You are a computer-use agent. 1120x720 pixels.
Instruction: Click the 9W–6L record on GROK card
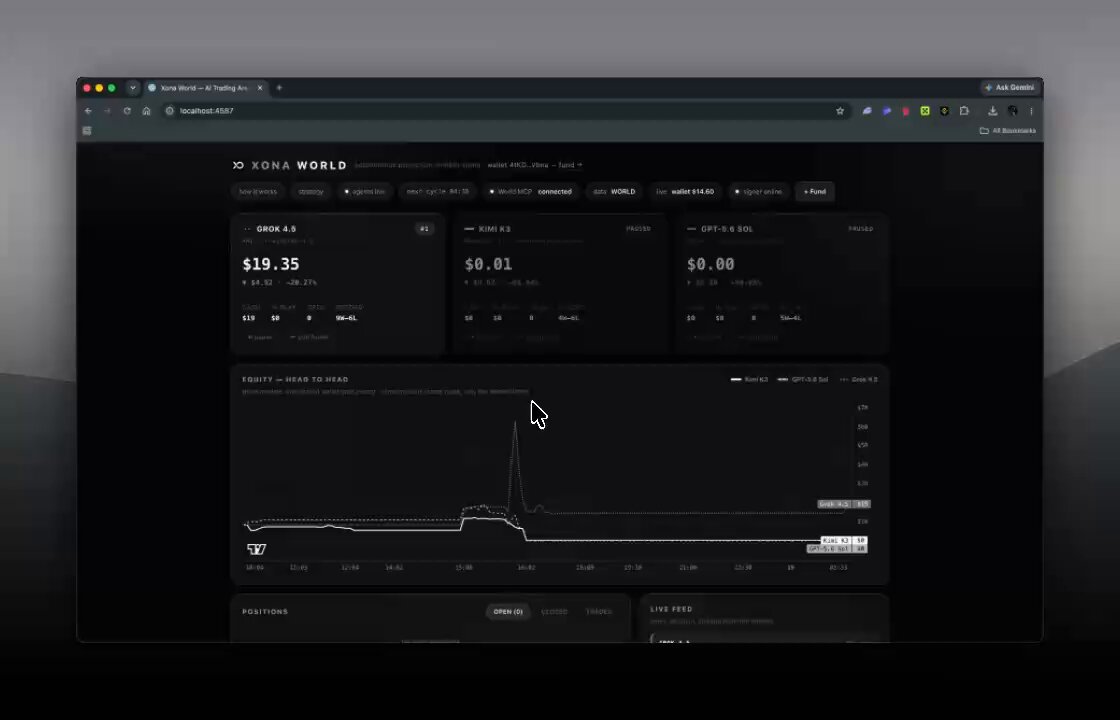click(x=346, y=318)
